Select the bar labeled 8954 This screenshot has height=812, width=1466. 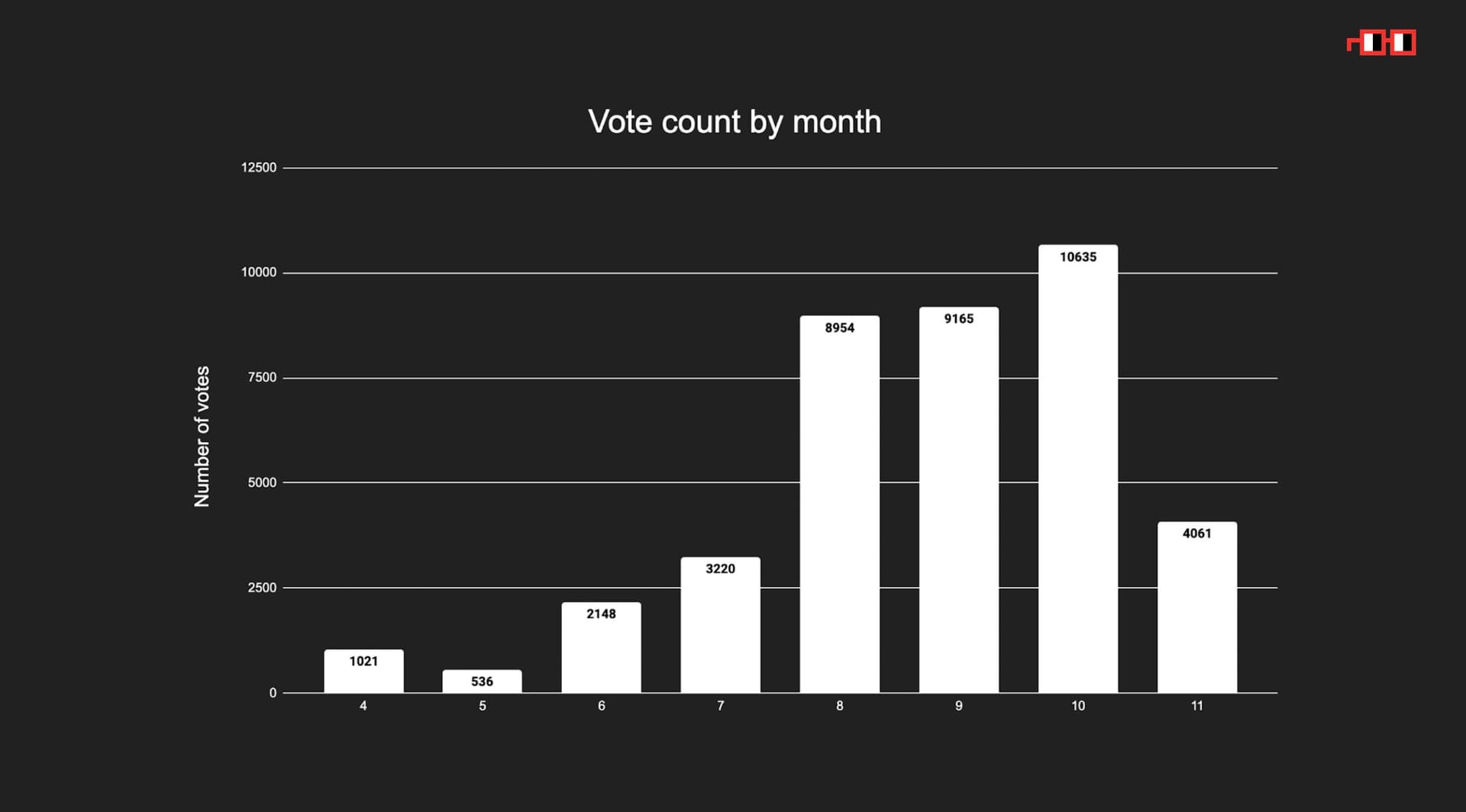(839, 504)
